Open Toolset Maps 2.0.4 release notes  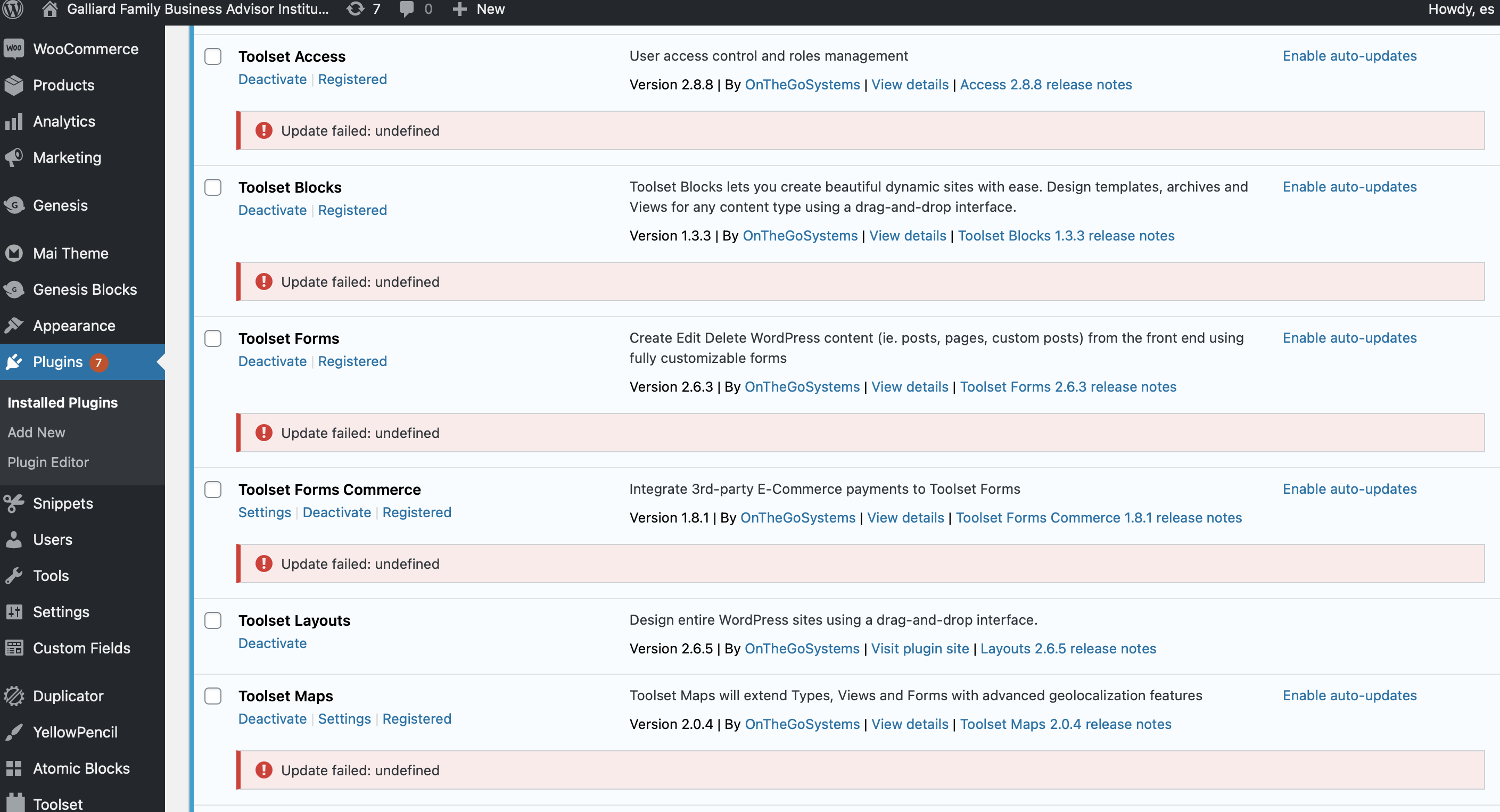[1065, 724]
